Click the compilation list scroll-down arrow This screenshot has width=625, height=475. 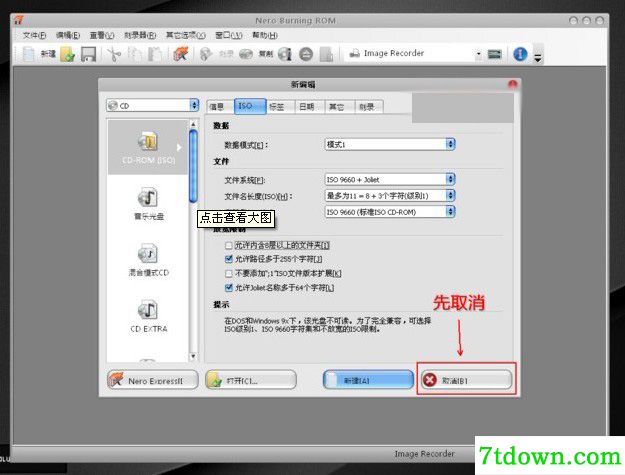tap(193, 357)
